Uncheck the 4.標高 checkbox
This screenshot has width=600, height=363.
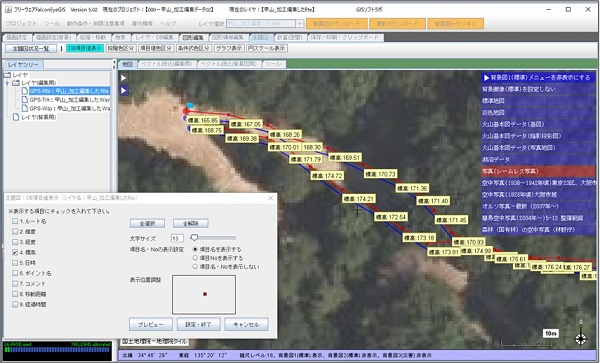pos(15,252)
